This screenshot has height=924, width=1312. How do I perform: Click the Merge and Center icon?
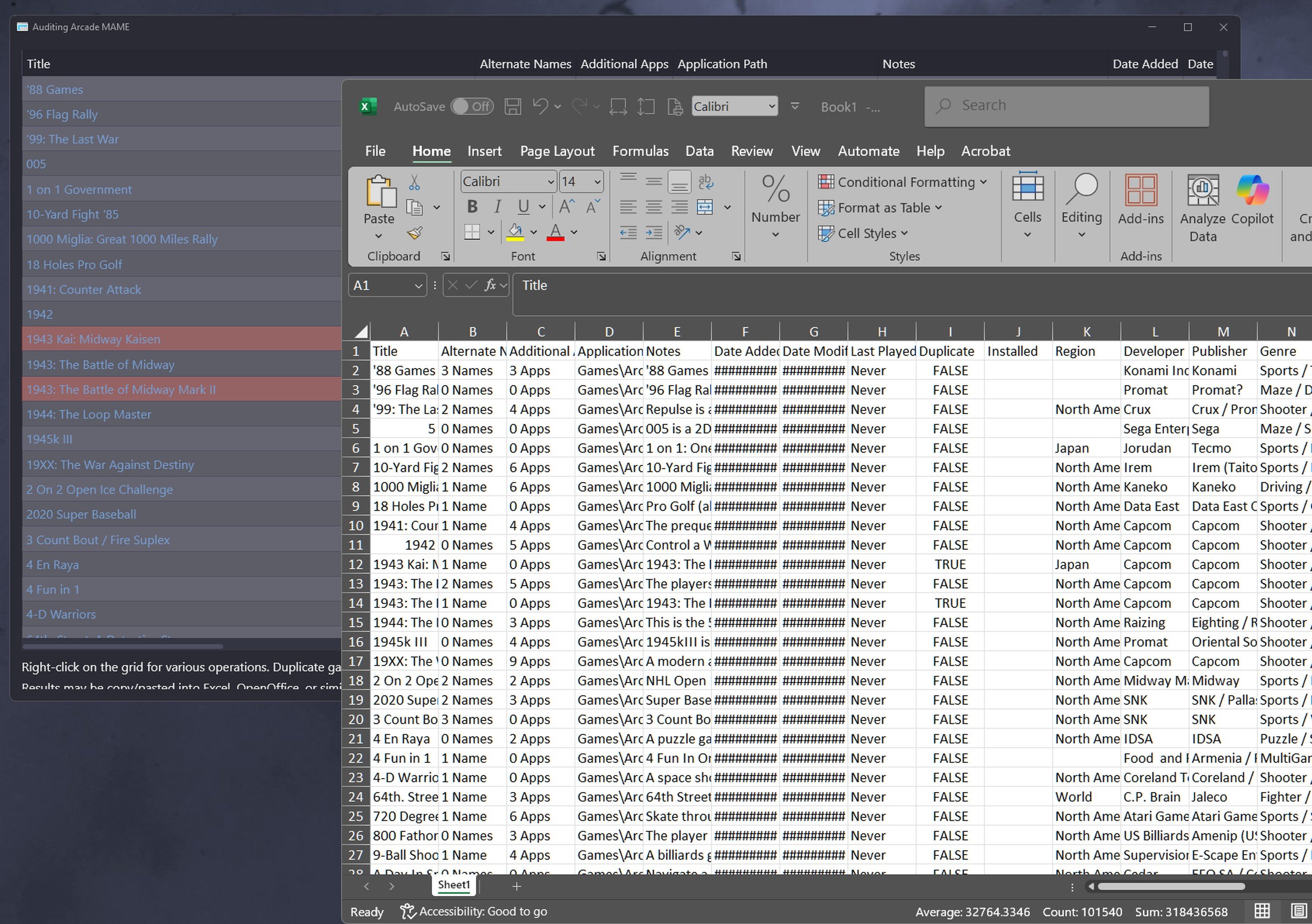tap(705, 207)
